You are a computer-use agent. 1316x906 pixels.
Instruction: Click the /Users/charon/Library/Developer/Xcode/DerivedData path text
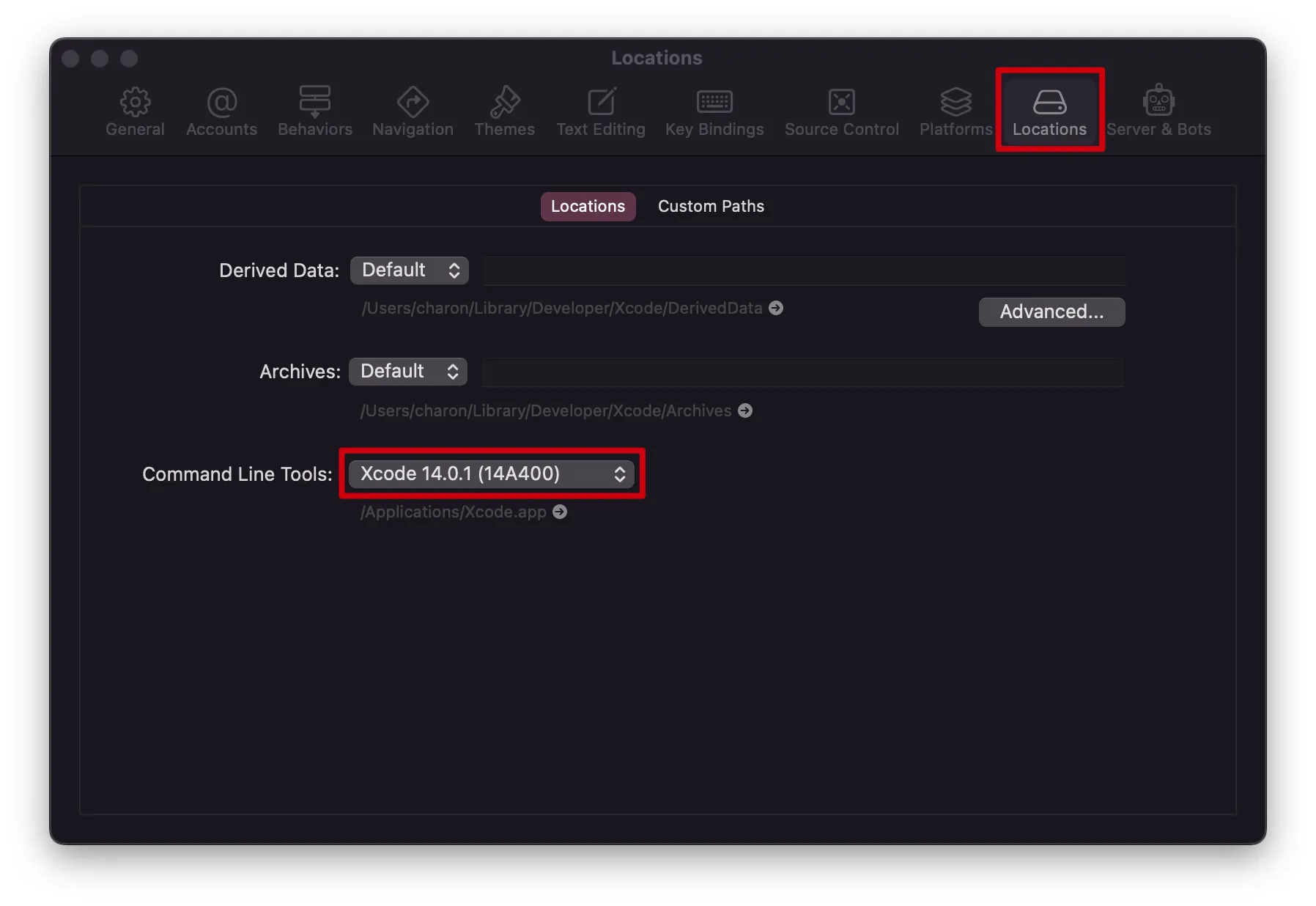pos(562,308)
